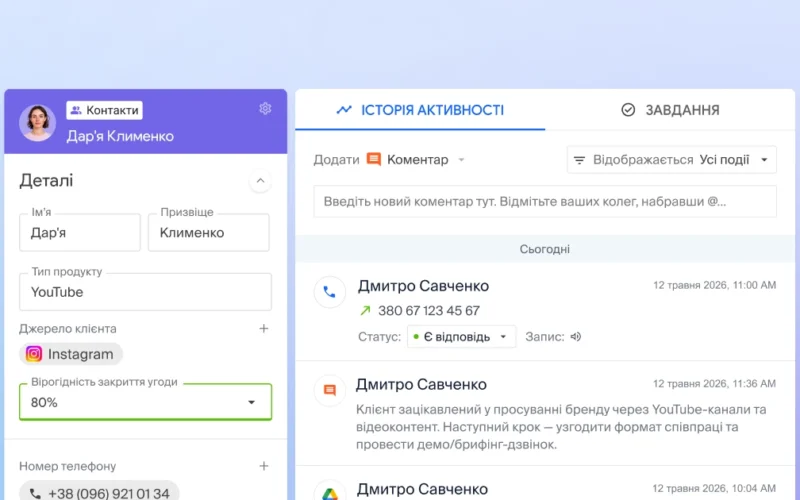
Task: Collapse the Деталі section
Action: 260,181
